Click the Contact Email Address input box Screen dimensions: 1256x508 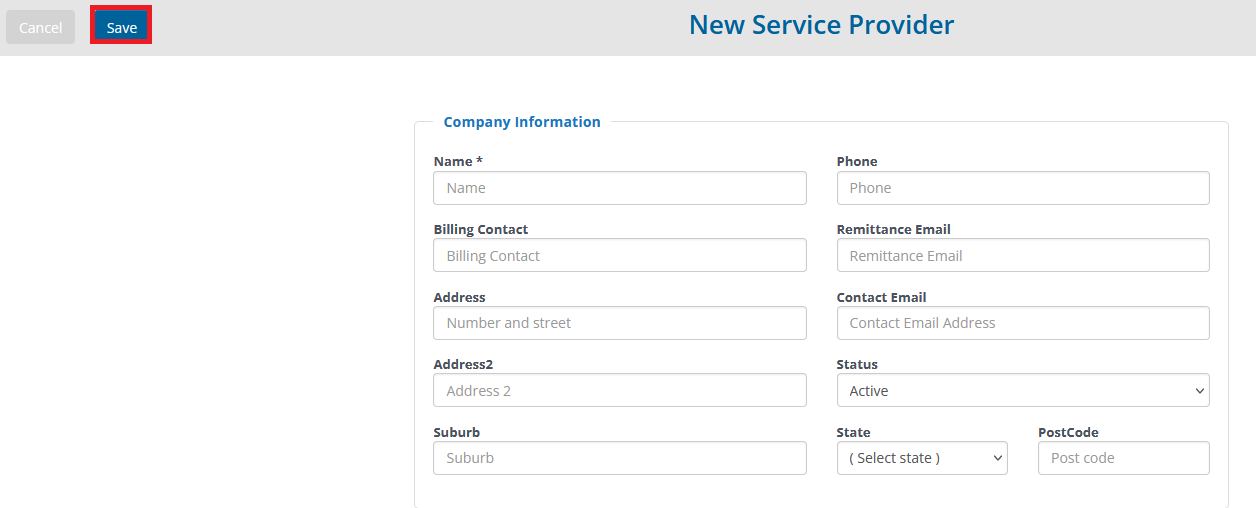tap(1023, 323)
